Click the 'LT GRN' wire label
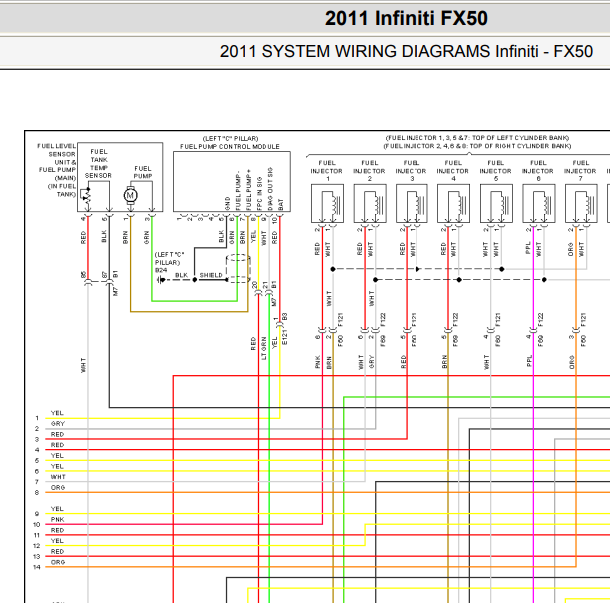This screenshot has height=603, width=610. [264, 349]
